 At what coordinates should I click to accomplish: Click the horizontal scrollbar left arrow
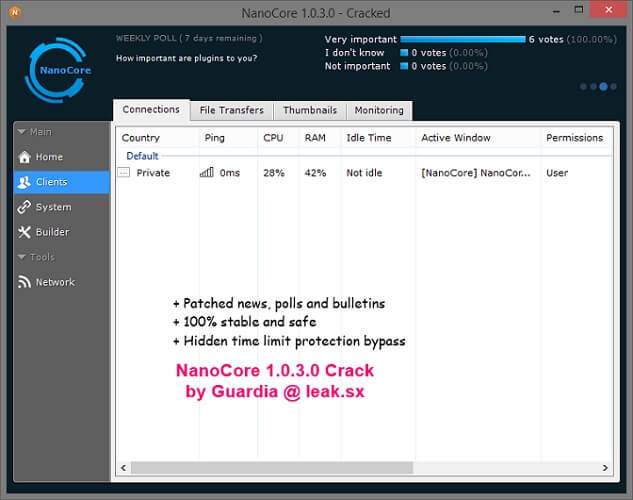coord(124,468)
